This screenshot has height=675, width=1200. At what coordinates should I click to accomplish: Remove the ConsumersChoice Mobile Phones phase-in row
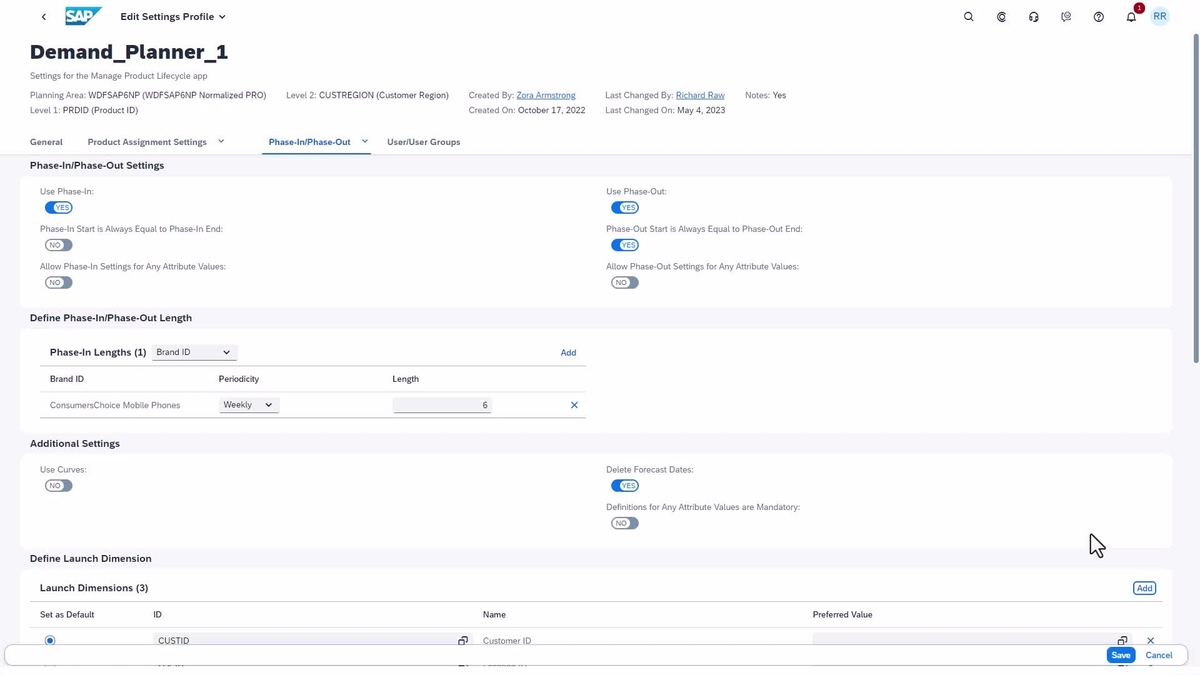coord(574,405)
